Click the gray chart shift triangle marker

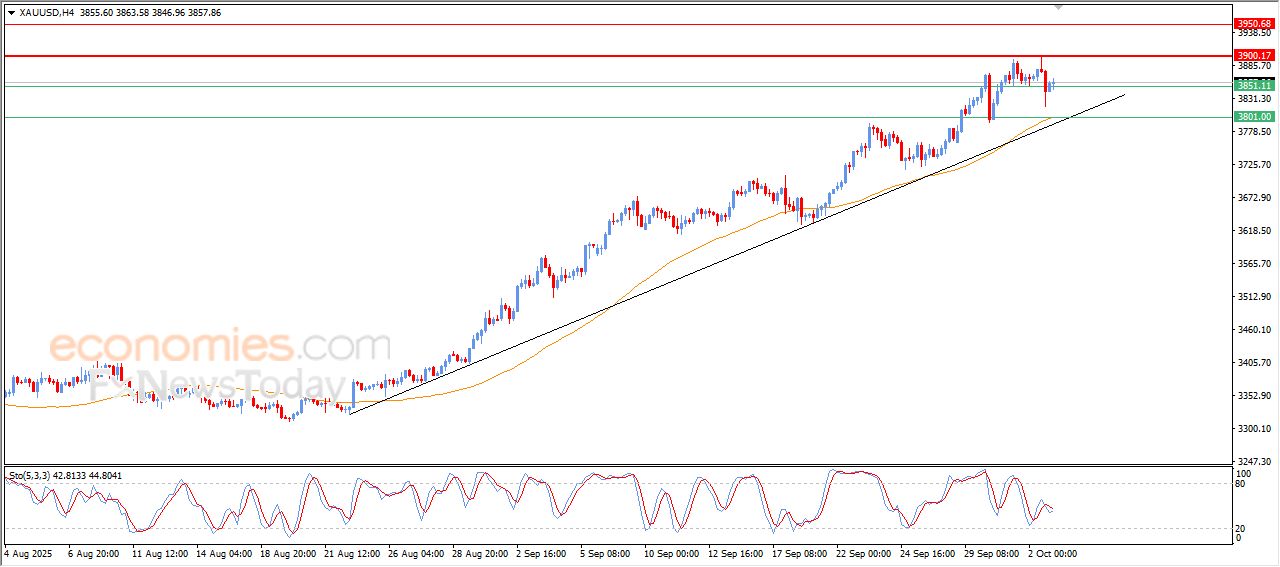pyautogui.click(x=1059, y=7)
